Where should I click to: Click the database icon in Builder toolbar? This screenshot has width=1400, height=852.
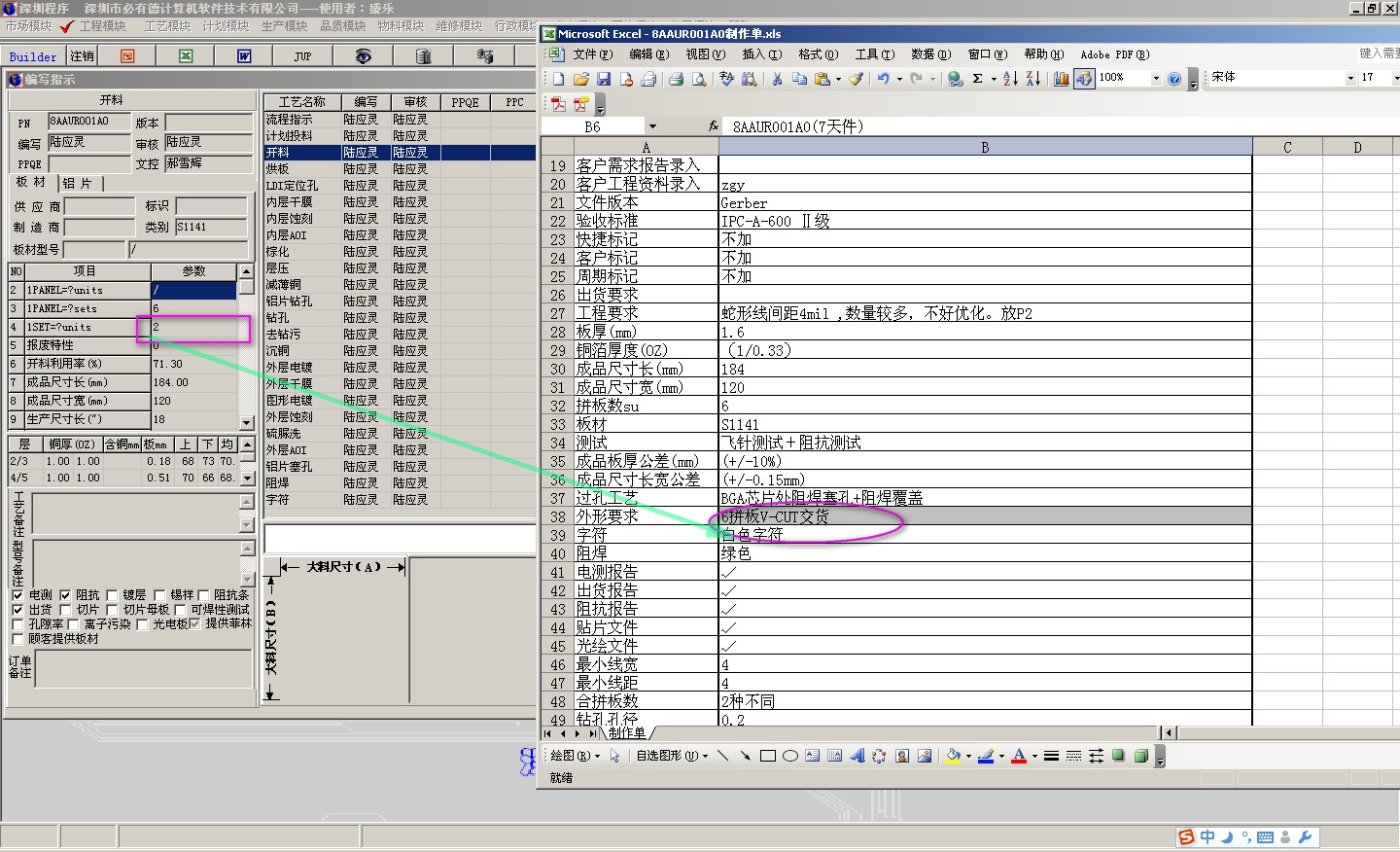coord(423,56)
